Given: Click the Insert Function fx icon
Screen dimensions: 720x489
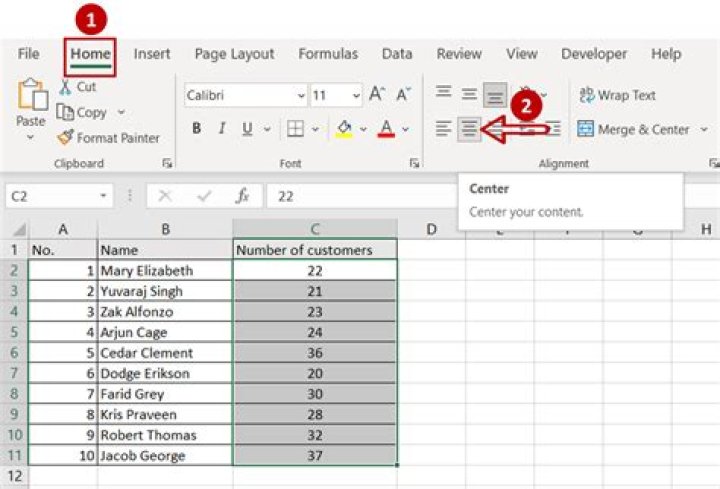Looking at the screenshot, I should 242,196.
